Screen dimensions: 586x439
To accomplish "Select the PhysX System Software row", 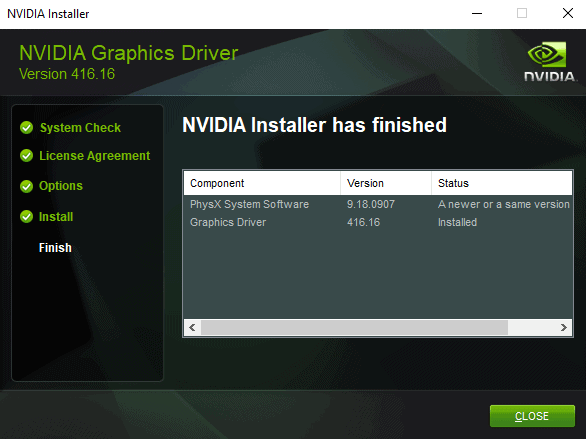I will tap(378, 204).
